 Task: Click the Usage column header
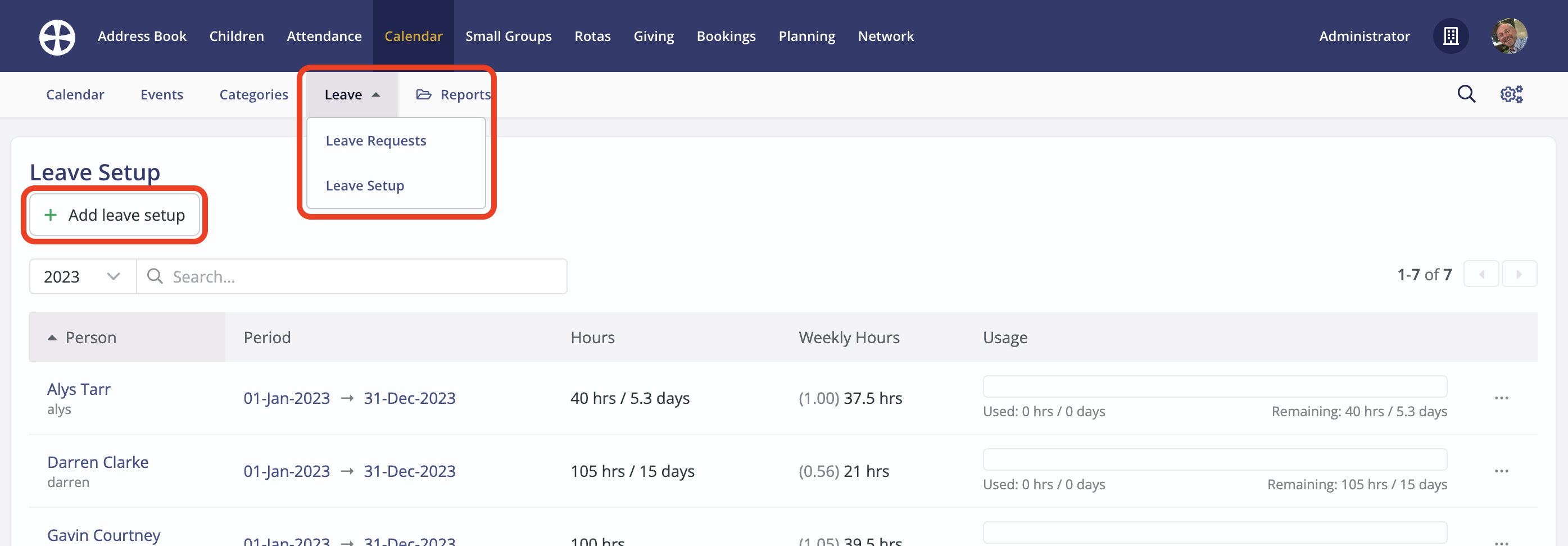1005,337
